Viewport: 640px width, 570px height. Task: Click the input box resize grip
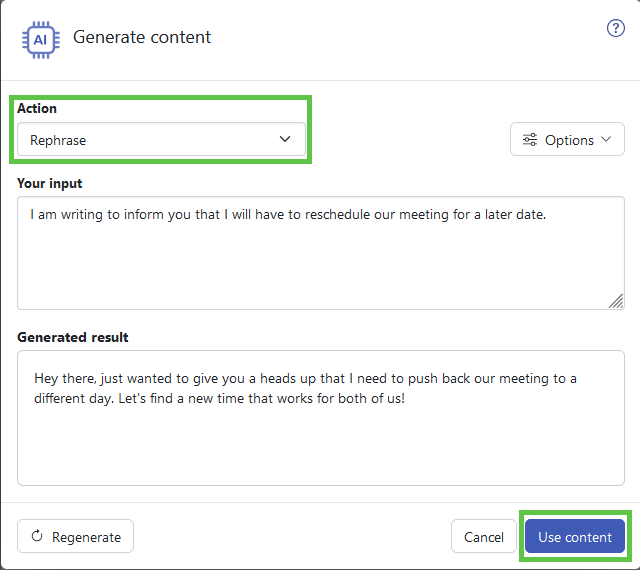(x=616, y=301)
